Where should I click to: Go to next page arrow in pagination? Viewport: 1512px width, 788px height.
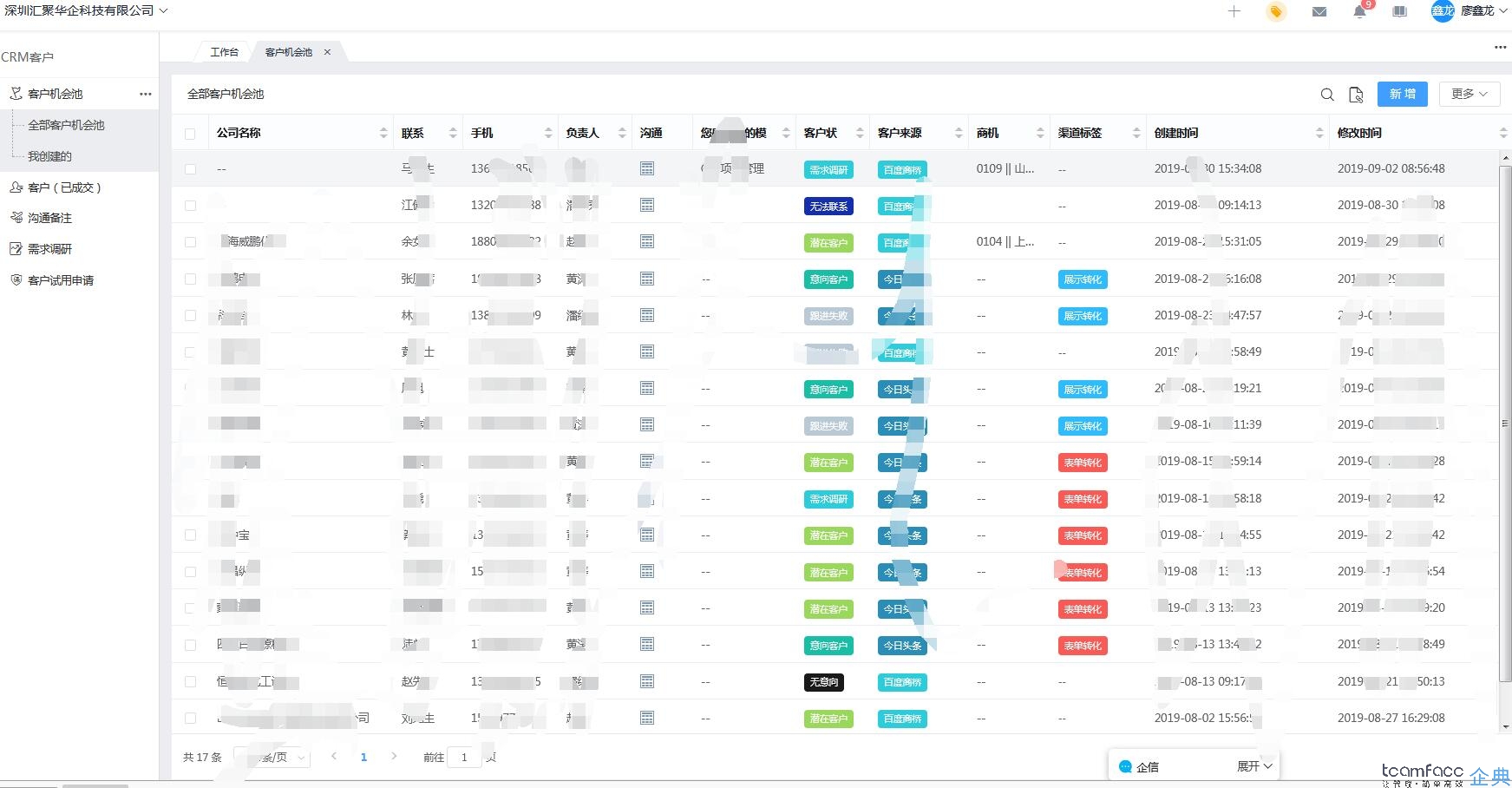pos(394,757)
